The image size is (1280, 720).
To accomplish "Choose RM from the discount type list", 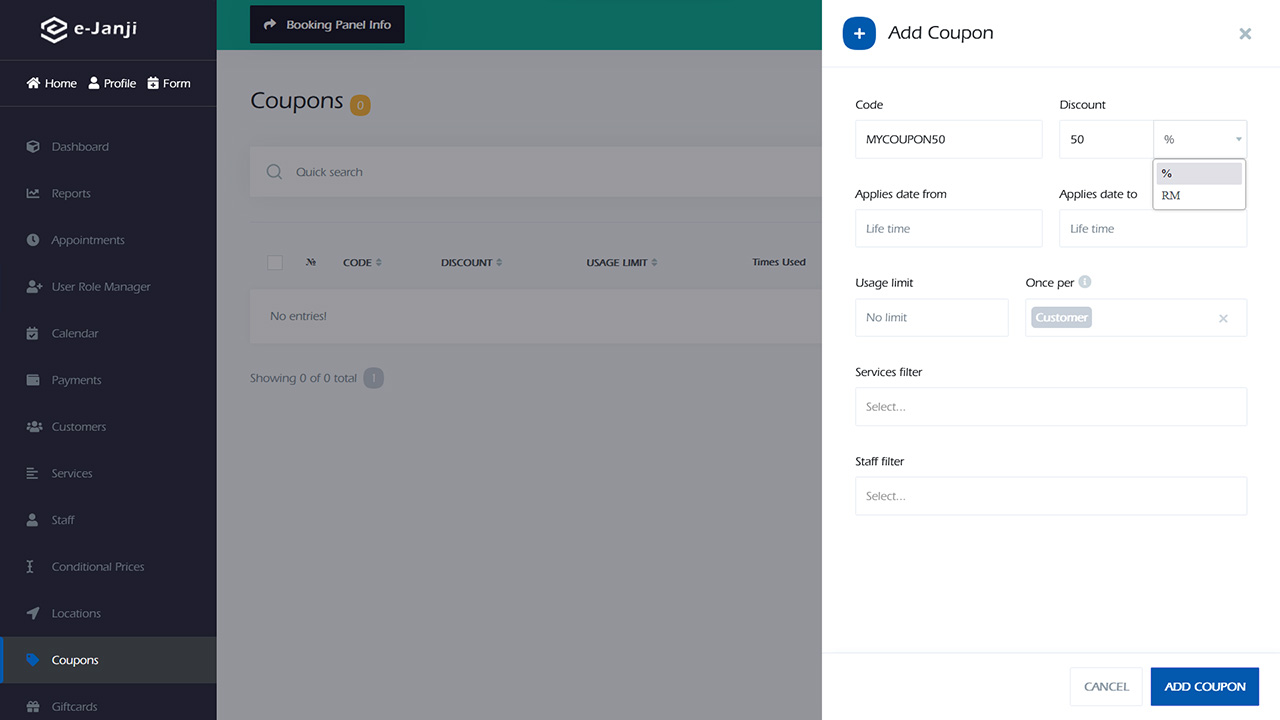I will pyautogui.click(x=1171, y=196).
